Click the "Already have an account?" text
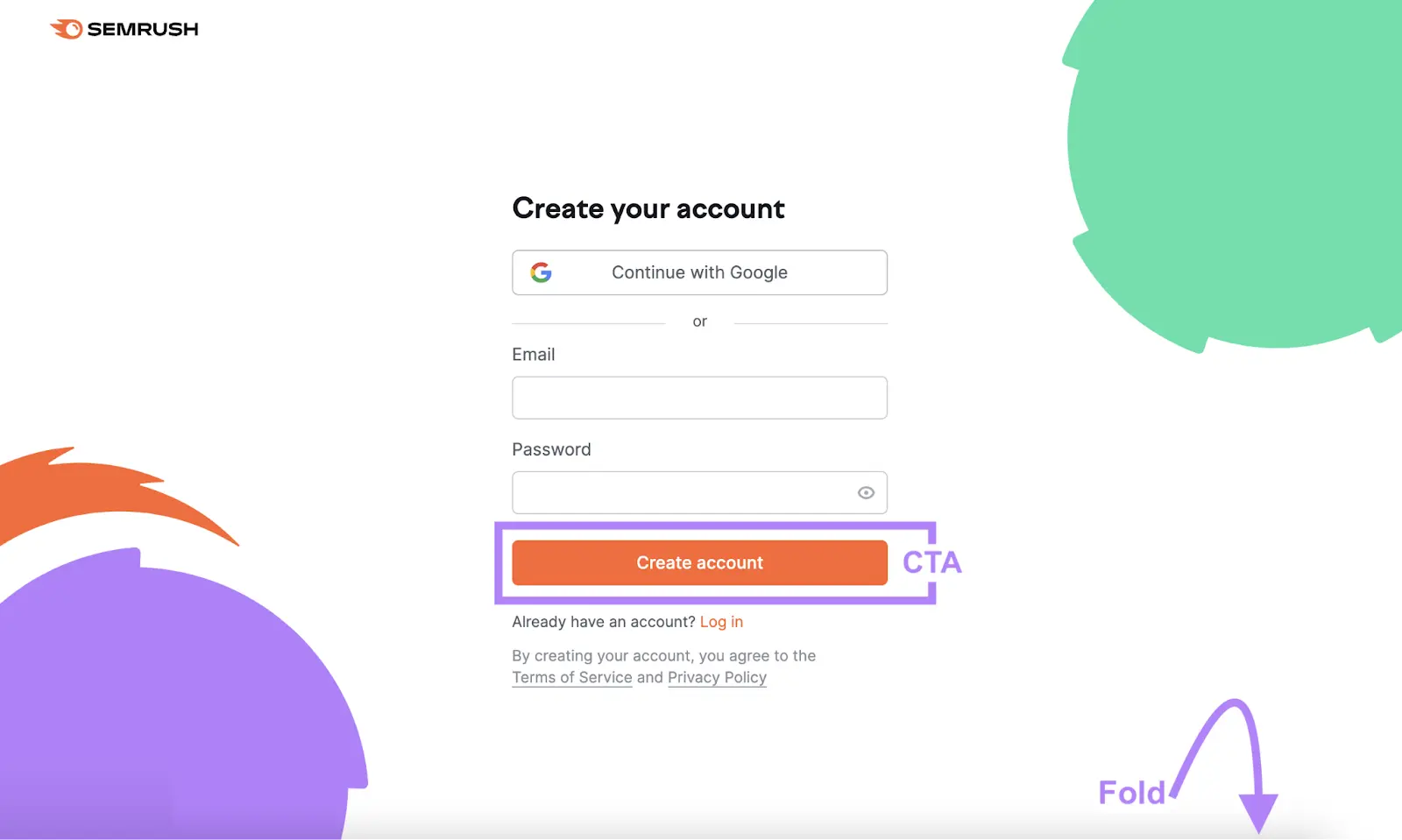1402x840 pixels. (605, 622)
